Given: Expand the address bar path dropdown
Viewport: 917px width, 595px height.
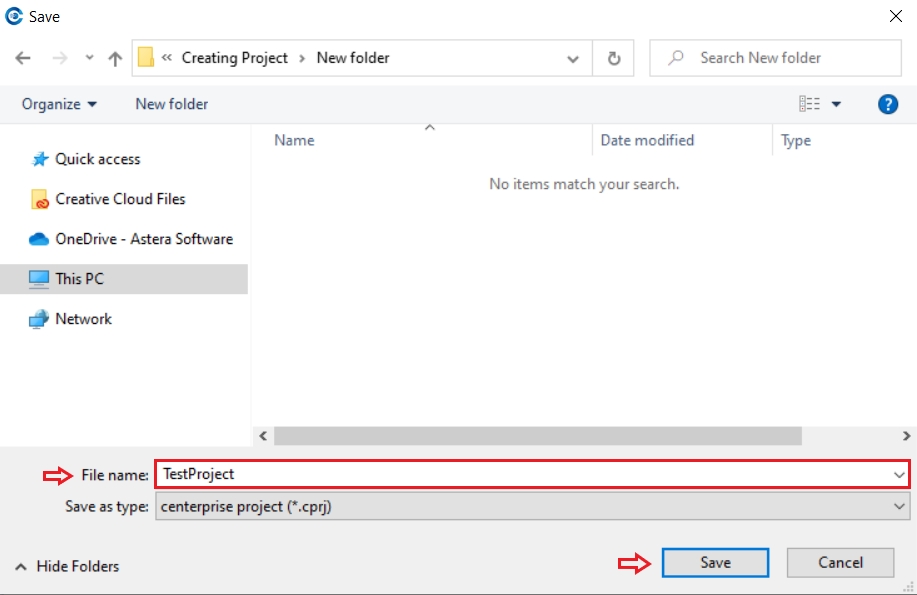Looking at the screenshot, I should pos(573,58).
